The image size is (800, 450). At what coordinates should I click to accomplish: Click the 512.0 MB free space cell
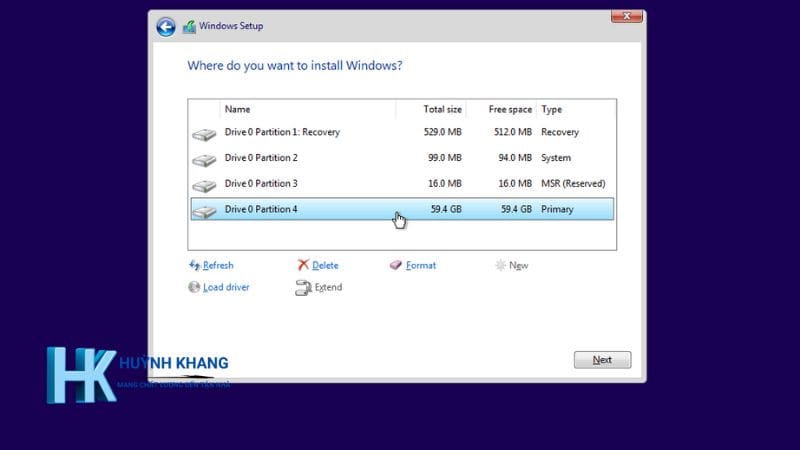click(513, 132)
